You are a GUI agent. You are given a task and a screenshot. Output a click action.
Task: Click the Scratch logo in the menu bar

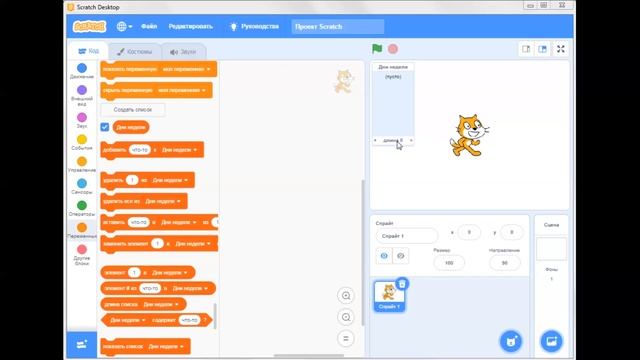(x=89, y=27)
